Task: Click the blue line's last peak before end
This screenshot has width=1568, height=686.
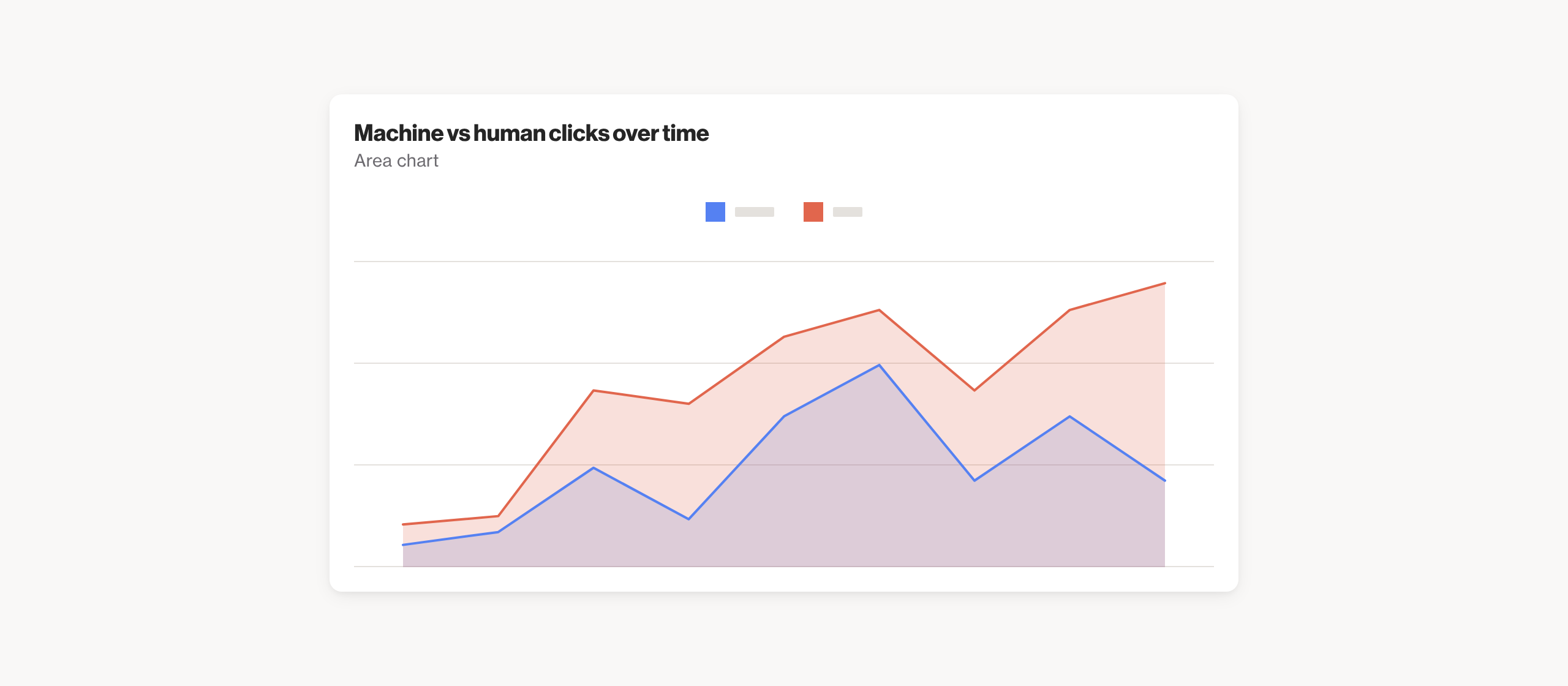Action: (1069, 417)
